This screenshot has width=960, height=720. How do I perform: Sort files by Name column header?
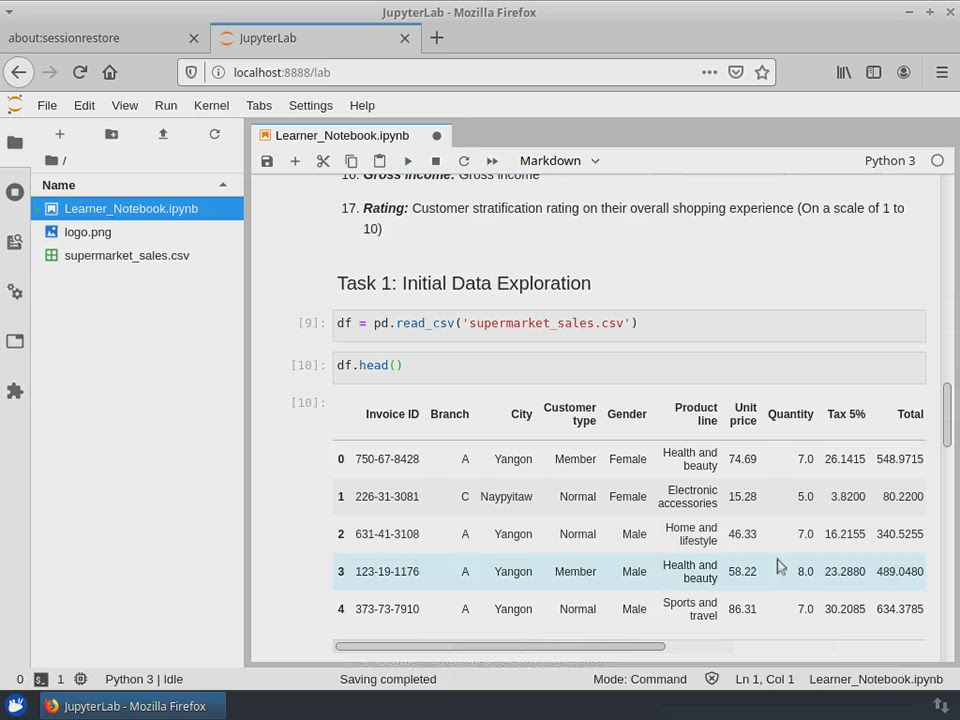pos(135,185)
